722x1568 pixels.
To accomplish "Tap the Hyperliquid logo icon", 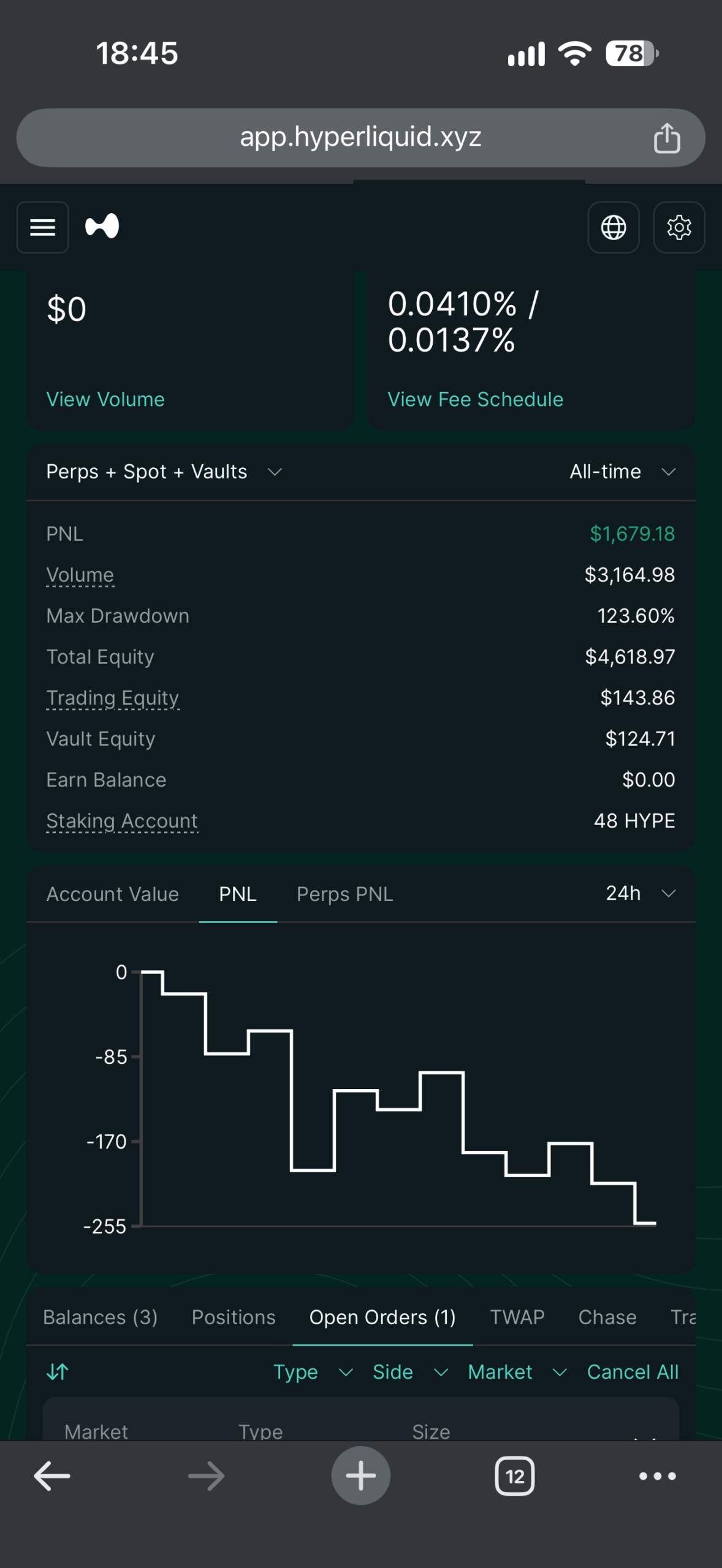I will pyautogui.click(x=102, y=227).
